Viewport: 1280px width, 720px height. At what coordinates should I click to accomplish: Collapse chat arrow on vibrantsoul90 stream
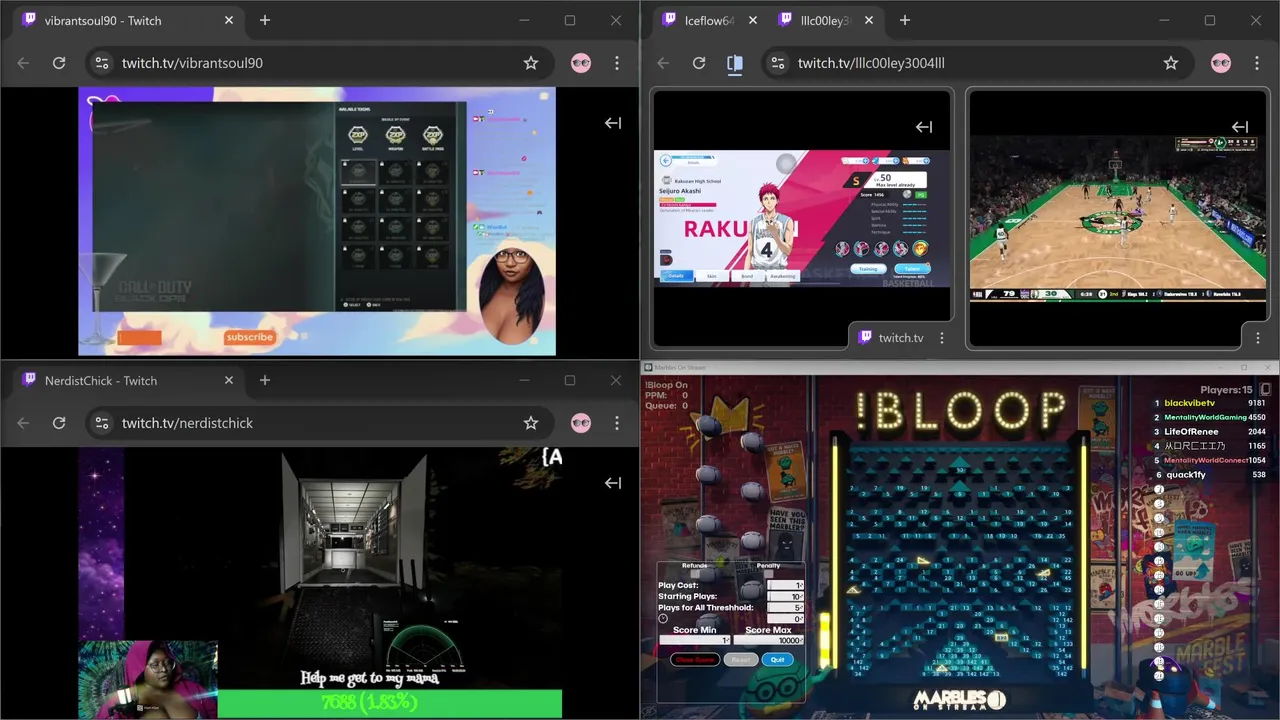(x=613, y=123)
